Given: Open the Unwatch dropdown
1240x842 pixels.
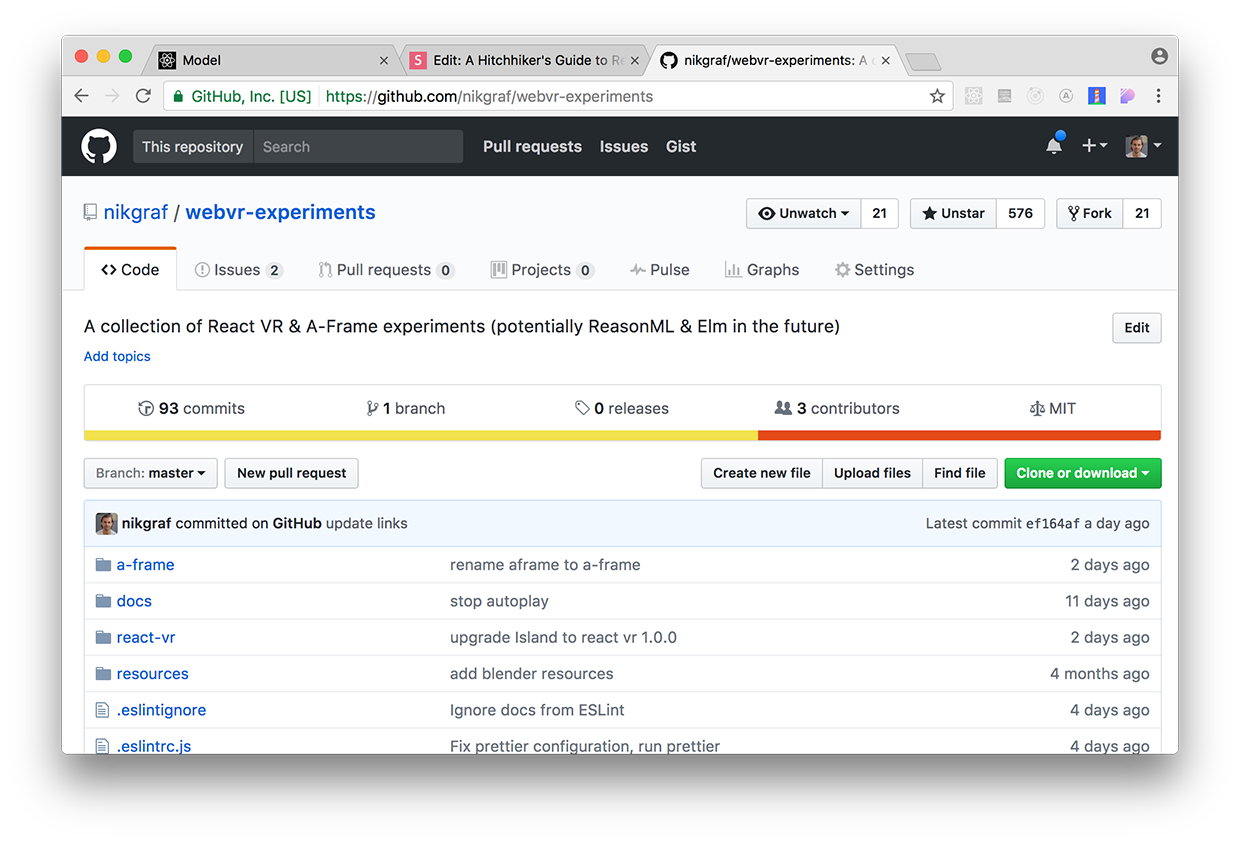Looking at the screenshot, I should pos(804,213).
